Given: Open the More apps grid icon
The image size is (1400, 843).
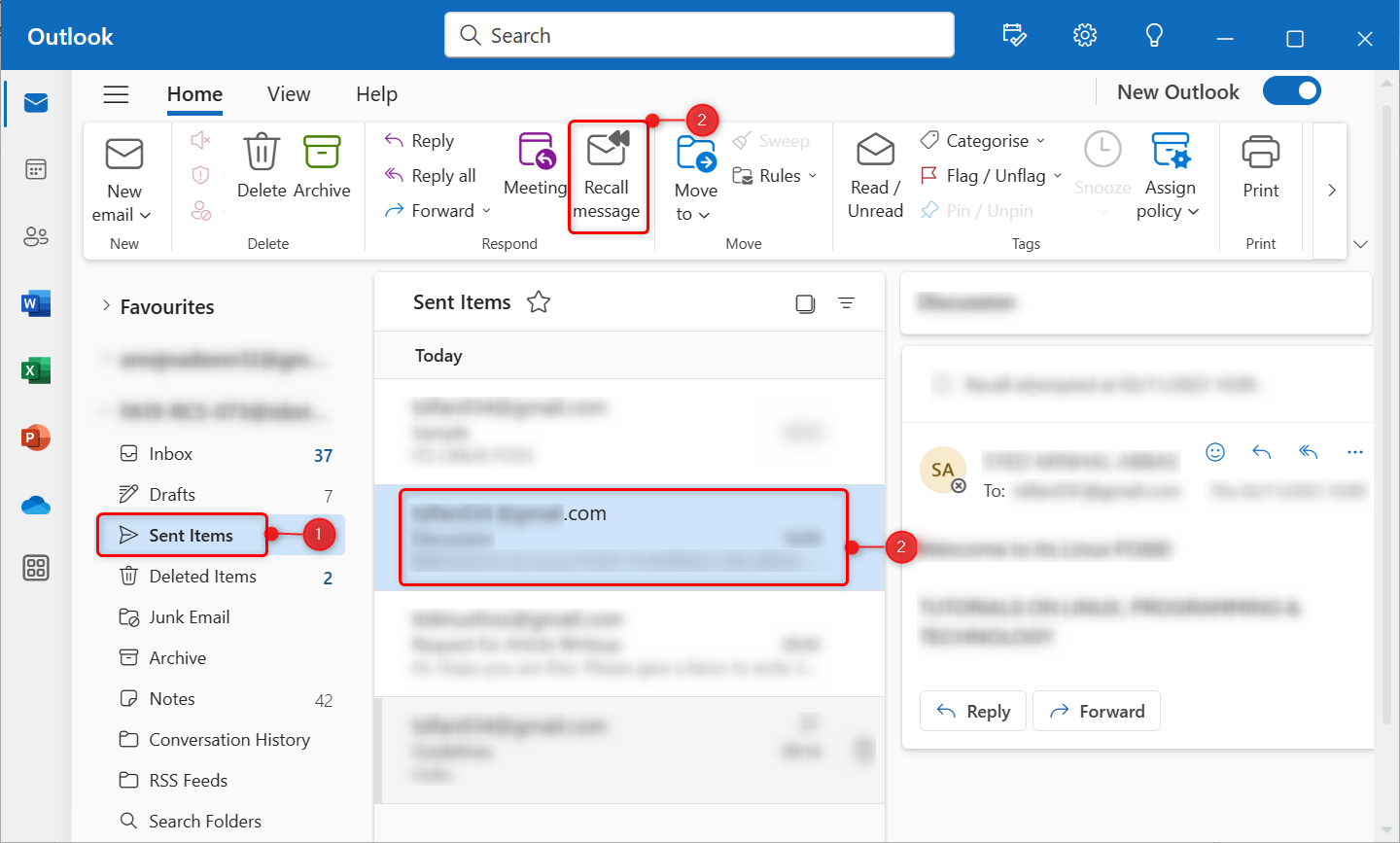Looking at the screenshot, I should coord(36,568).
